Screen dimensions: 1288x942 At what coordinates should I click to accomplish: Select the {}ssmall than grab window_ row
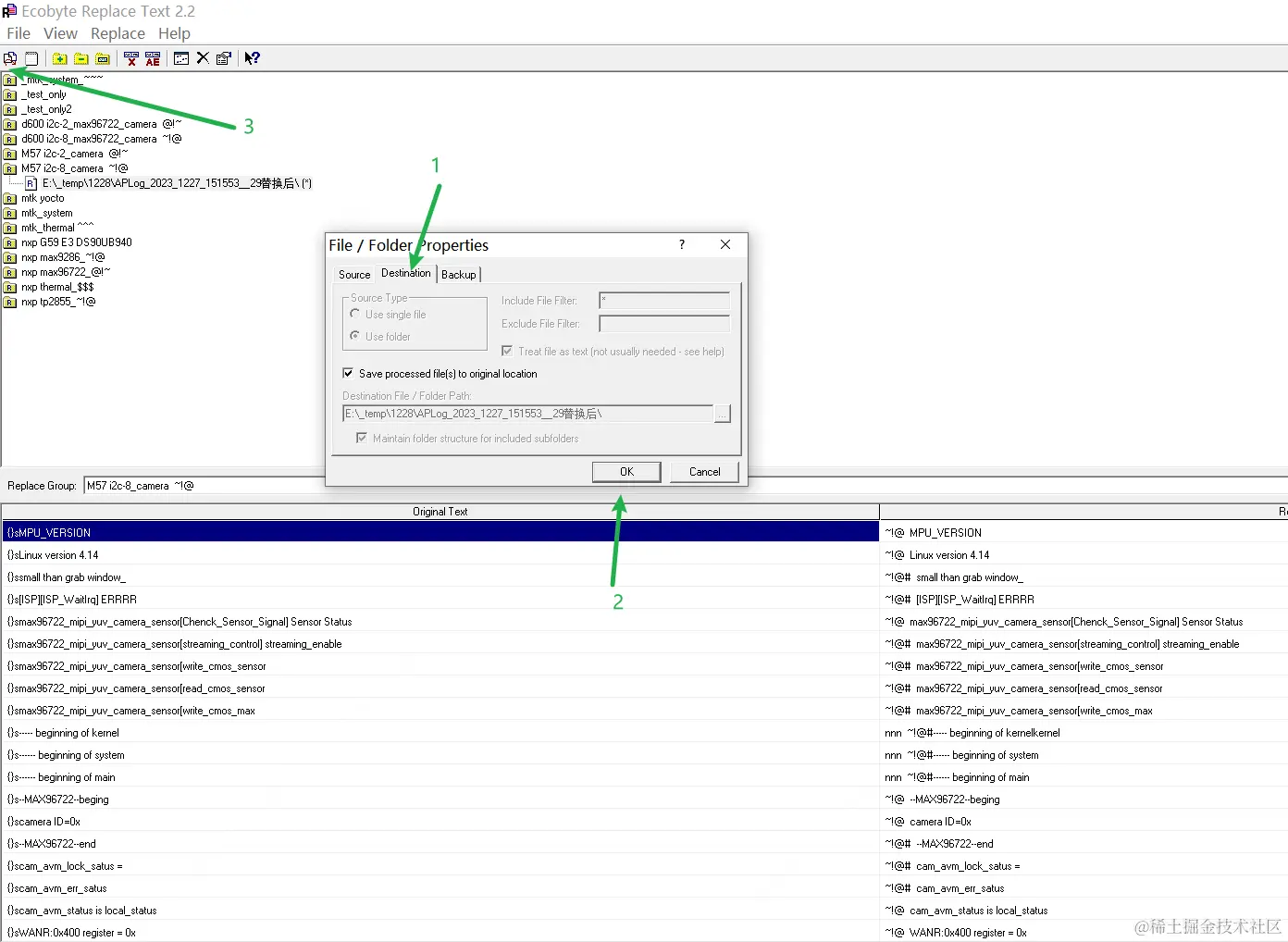tap(440, 577)
